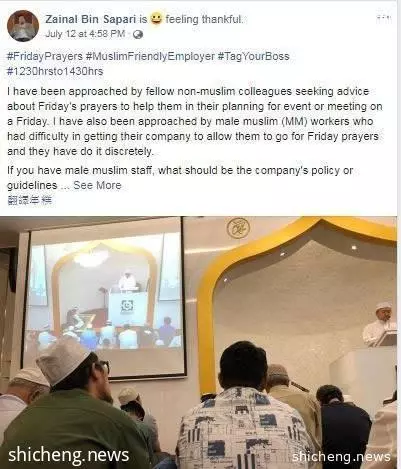
Task: Expand the post with See More
Action: [x=97, y=185]
